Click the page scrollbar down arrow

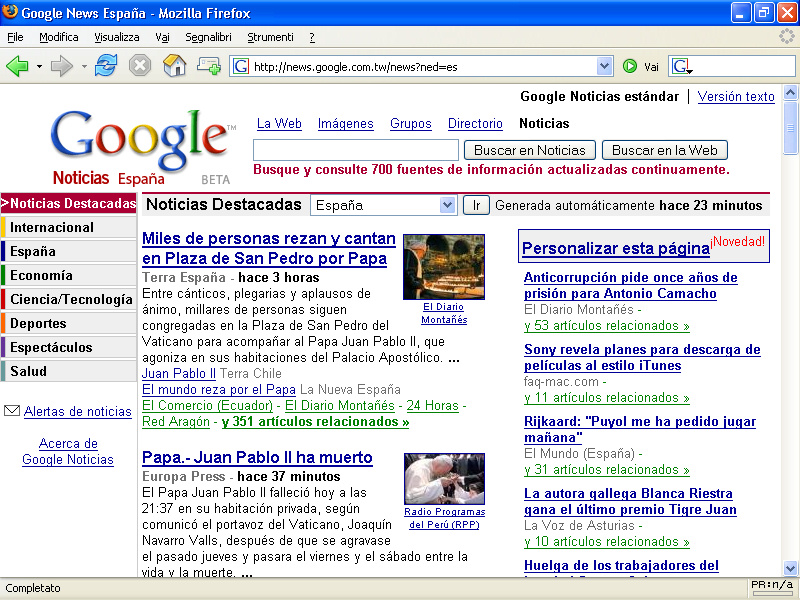[x=790, y=568]
